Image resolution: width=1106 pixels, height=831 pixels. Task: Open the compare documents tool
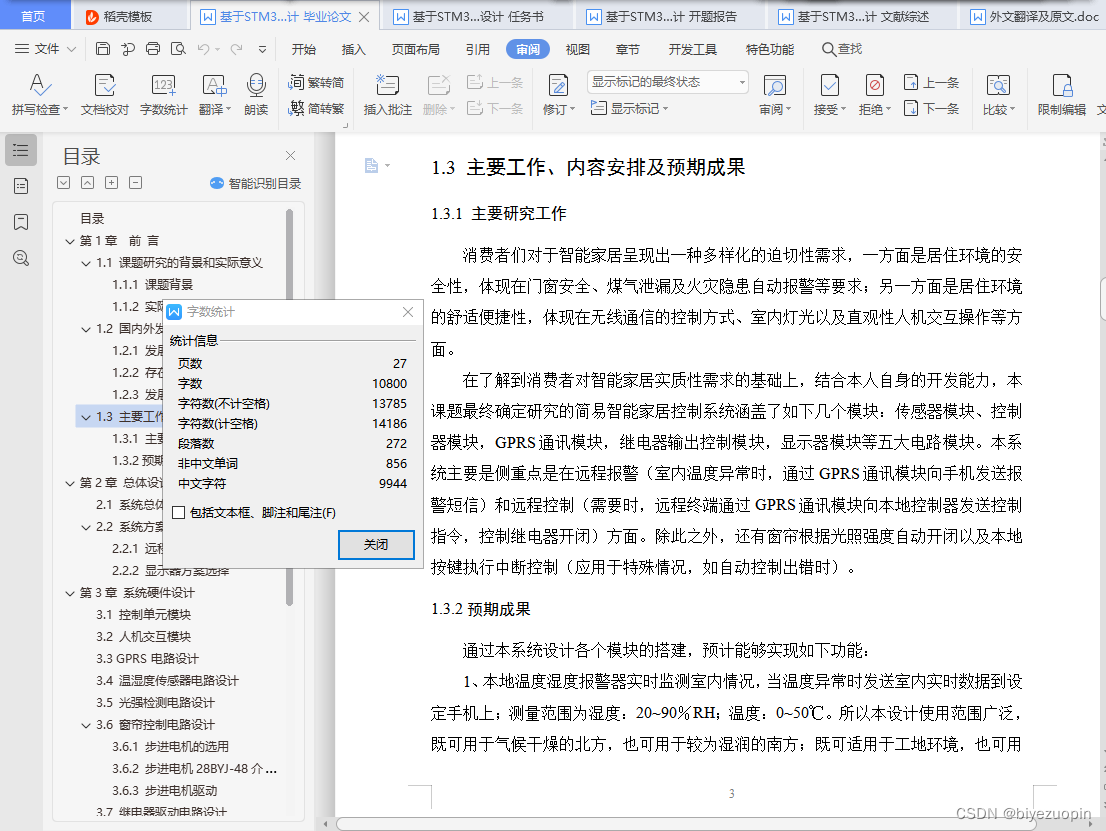tap(998, 94)
